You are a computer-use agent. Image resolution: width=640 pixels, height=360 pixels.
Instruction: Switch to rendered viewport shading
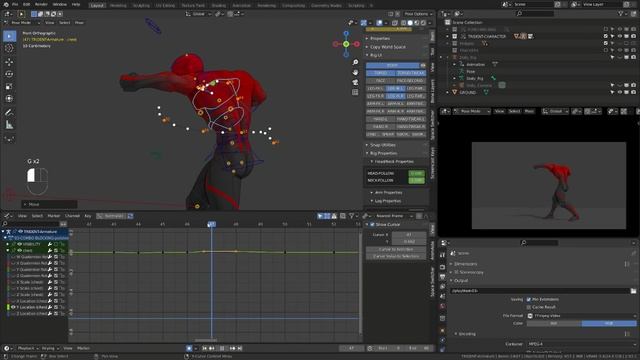[x=423, y=23]
